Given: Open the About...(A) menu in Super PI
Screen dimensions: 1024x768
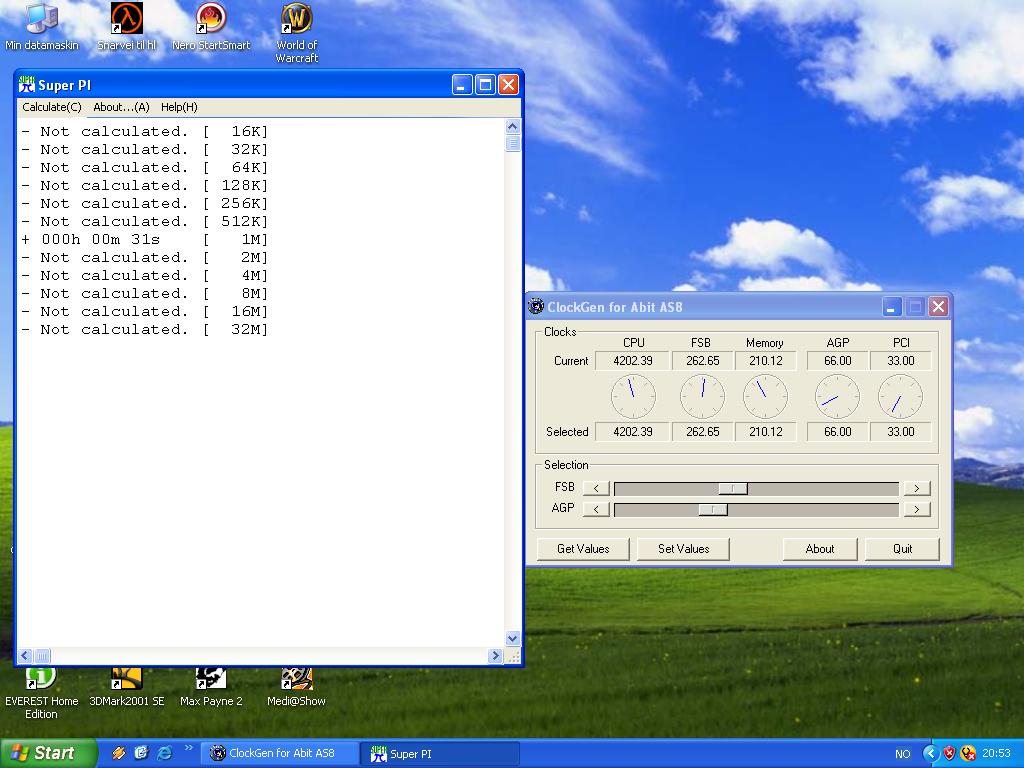Looking at the screenshot, I should [x=121, y=107].
